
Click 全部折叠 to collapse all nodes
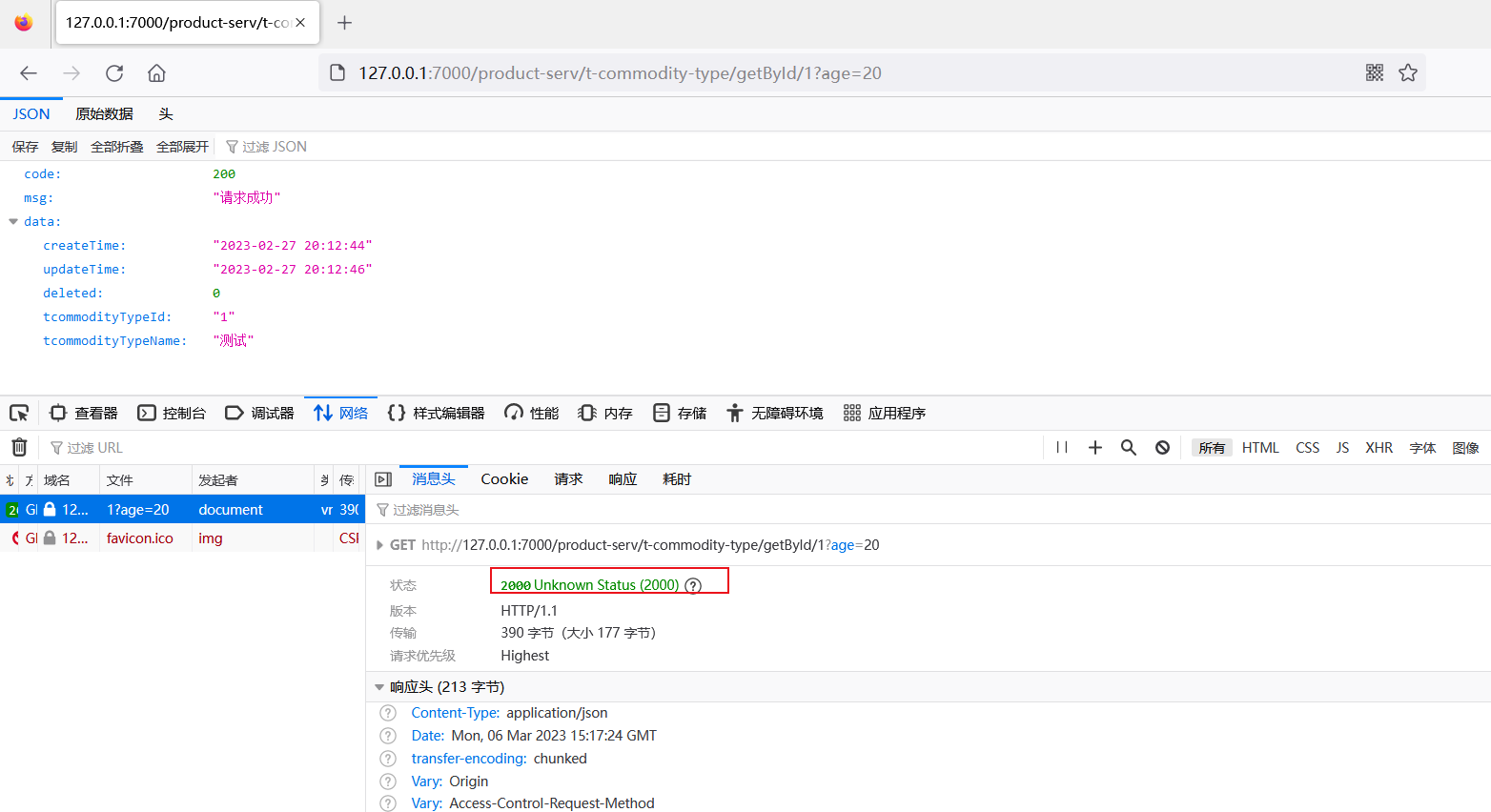tap(117, 147)
